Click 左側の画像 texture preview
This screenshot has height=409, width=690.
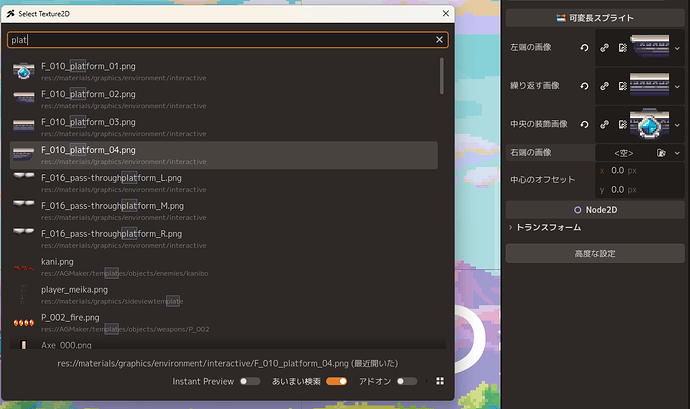pos(650,47)
